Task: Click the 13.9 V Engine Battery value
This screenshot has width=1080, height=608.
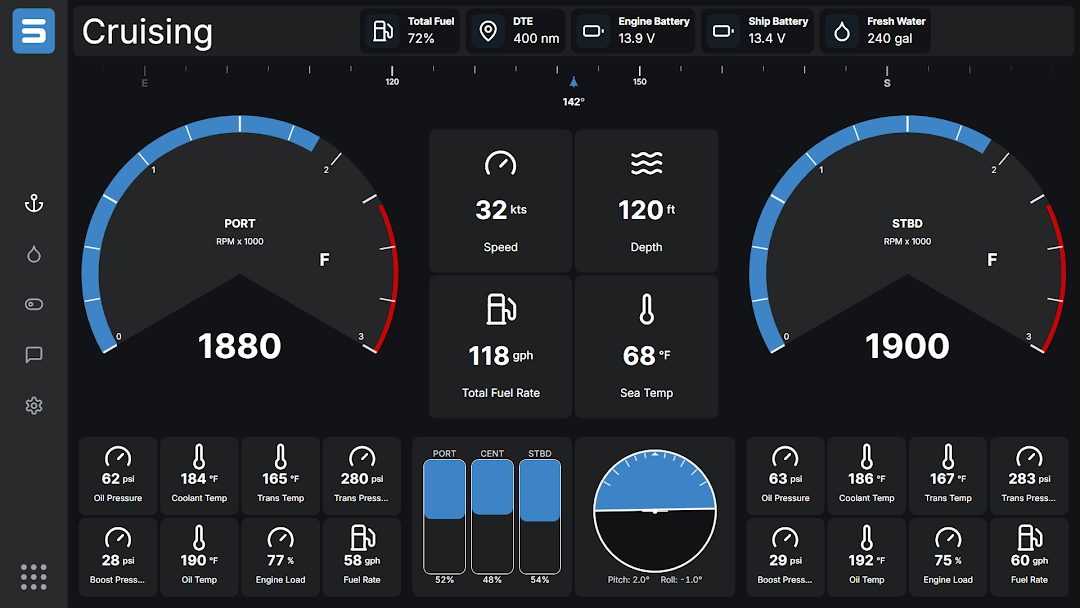Action: point(636,39)
